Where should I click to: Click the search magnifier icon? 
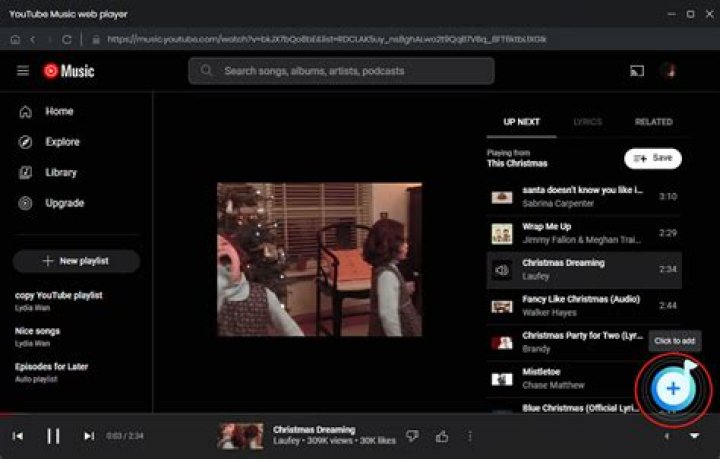coord(207,71)
